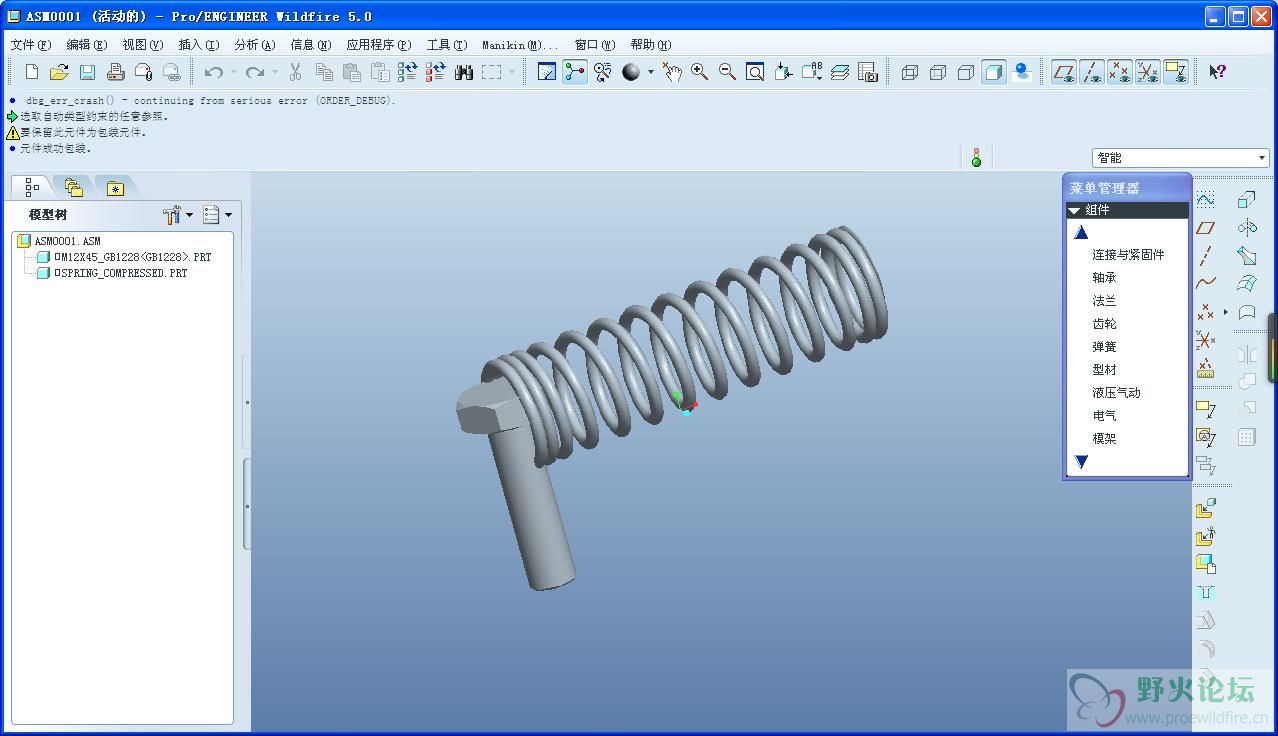This screenshot has width=1278, height=736.
Task: Open the undo history dropdown arrow
Action: point(234,72)
